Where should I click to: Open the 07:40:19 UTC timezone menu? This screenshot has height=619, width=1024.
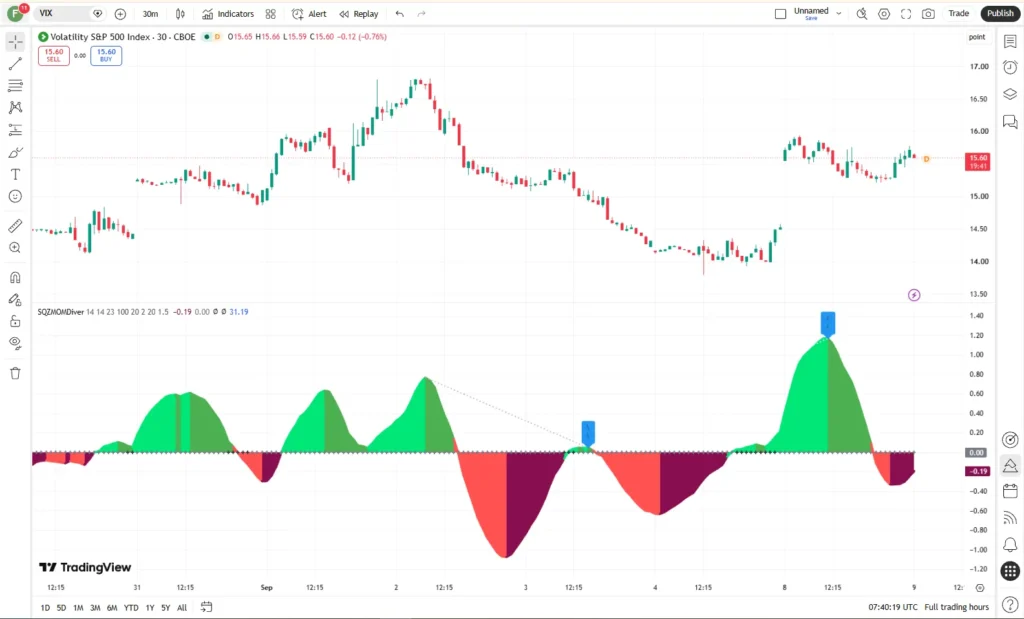tap(893, 607)
